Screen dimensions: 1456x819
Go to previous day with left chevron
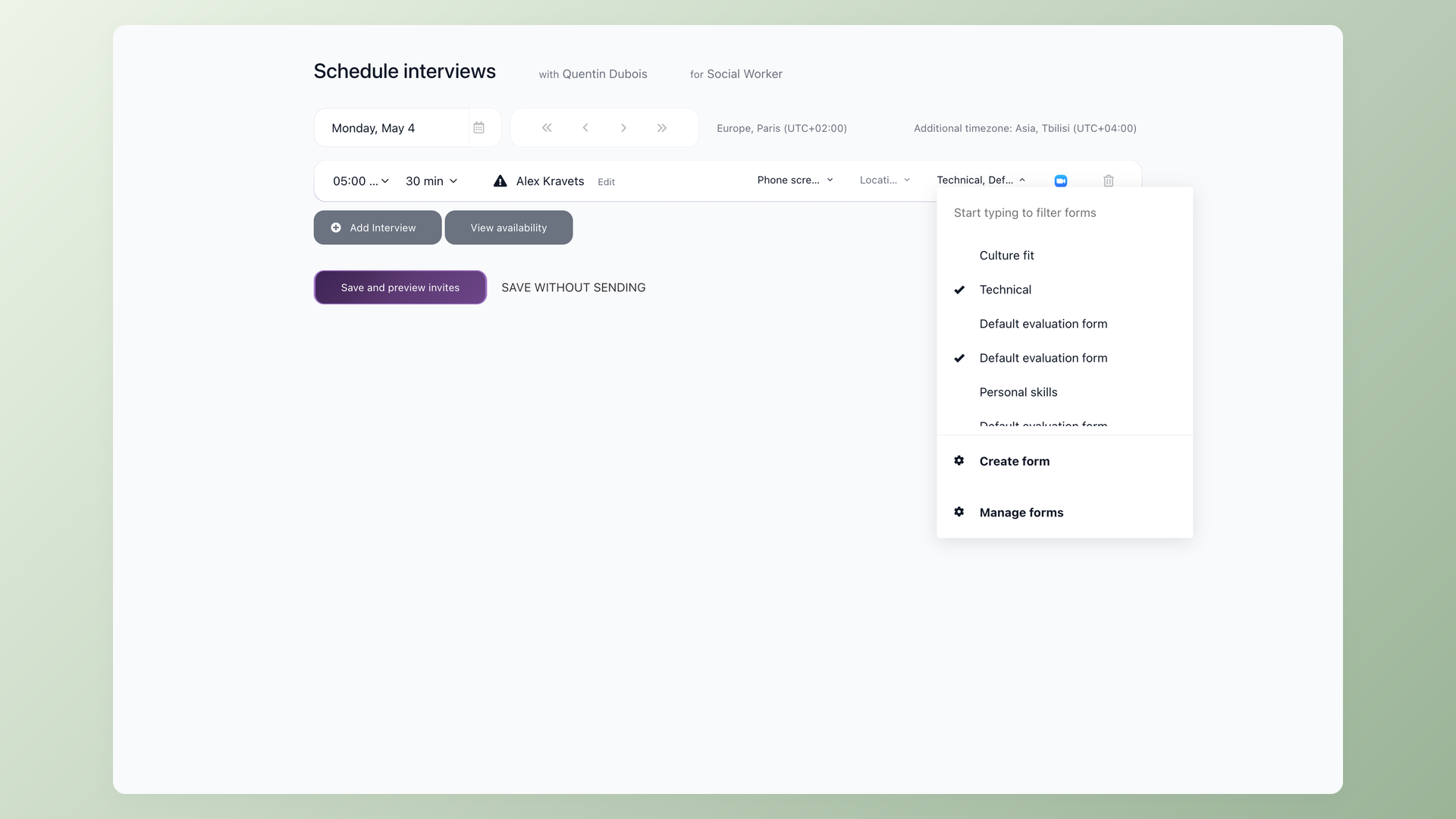[x=585, y=127]
